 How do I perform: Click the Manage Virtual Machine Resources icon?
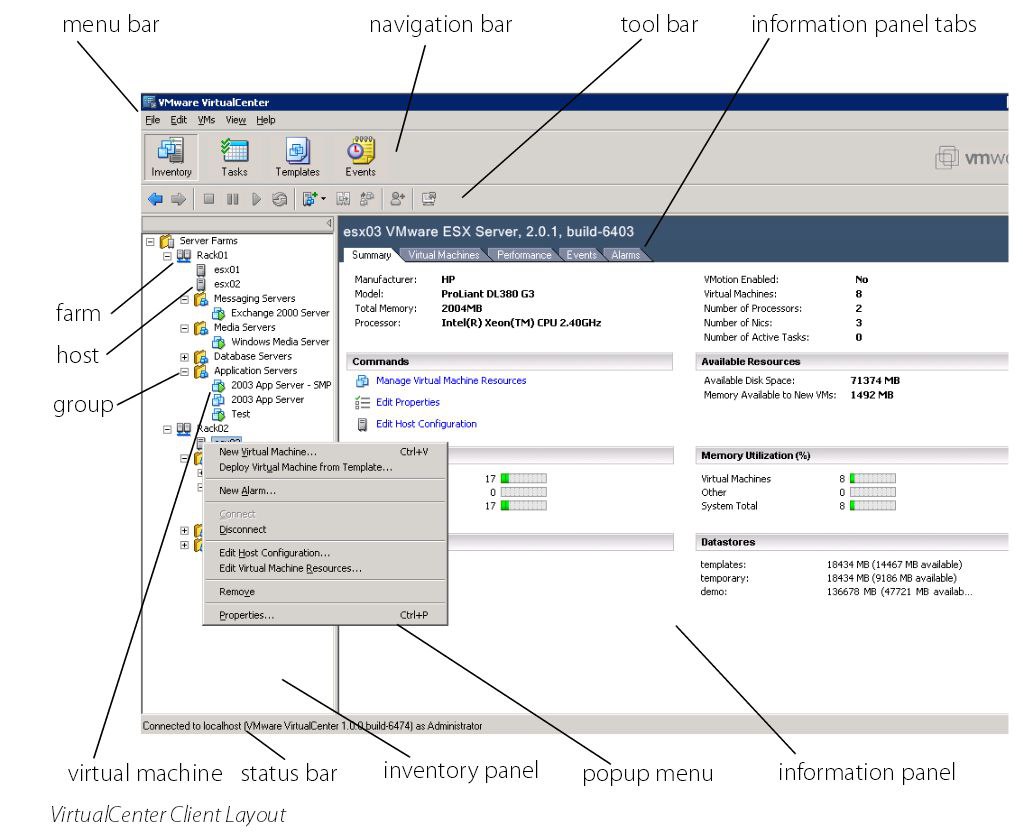(362, 381)
